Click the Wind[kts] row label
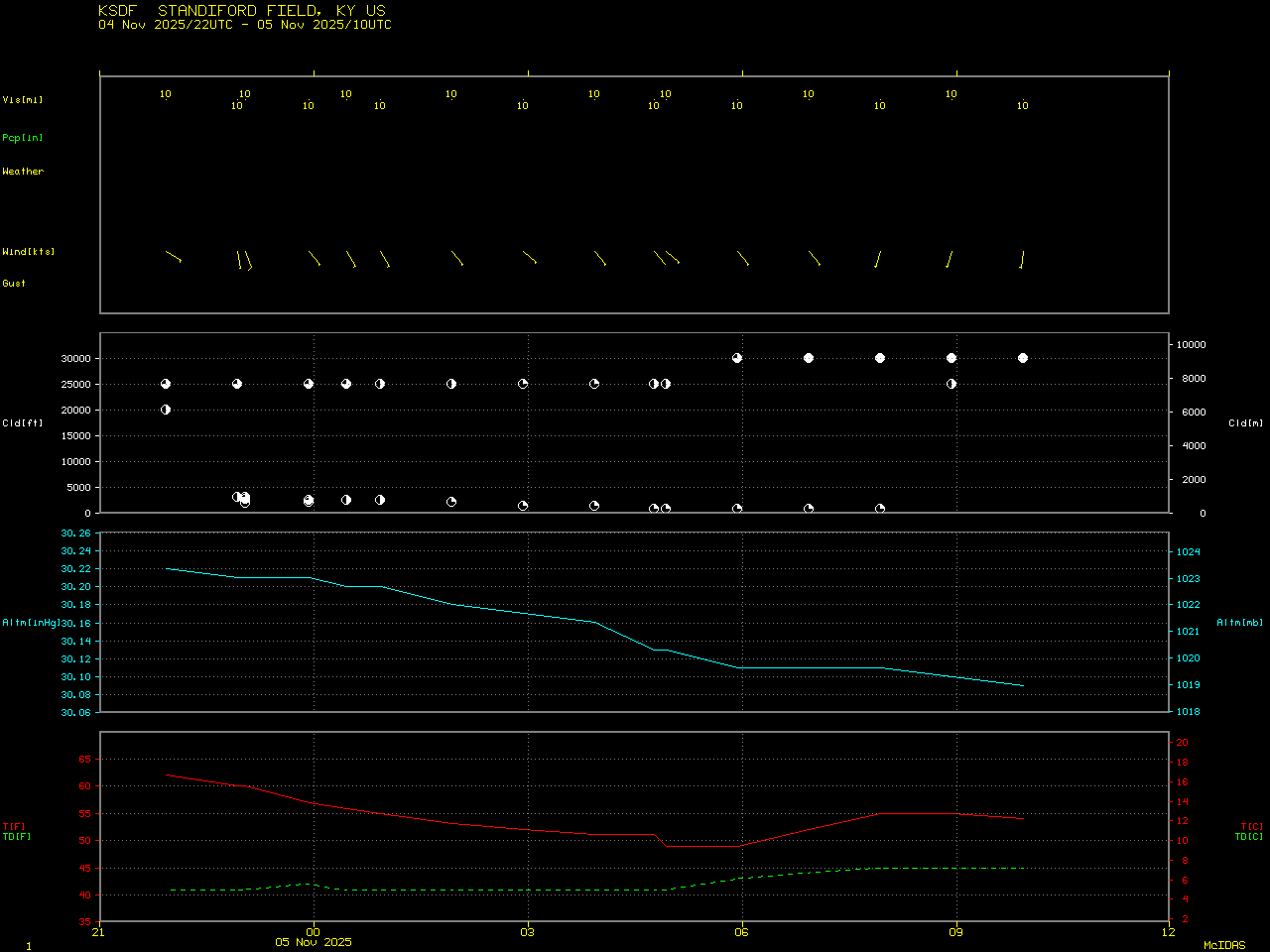 pos(29,252)
